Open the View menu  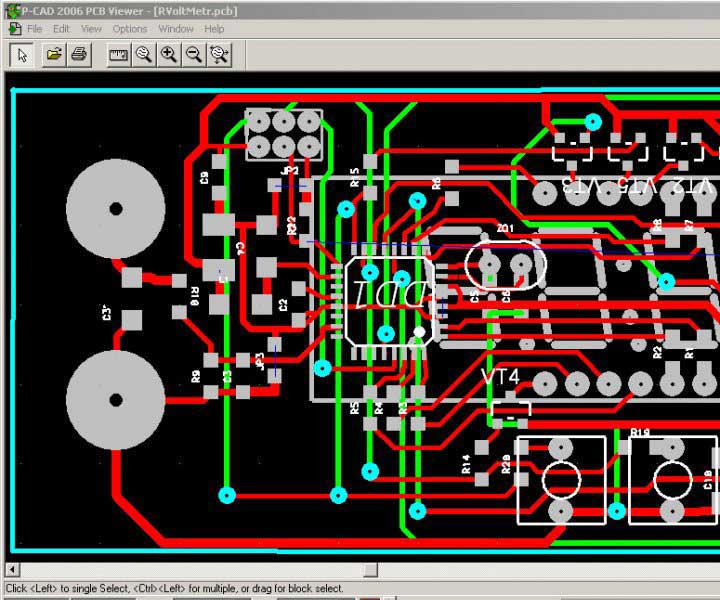coord(91,29)
